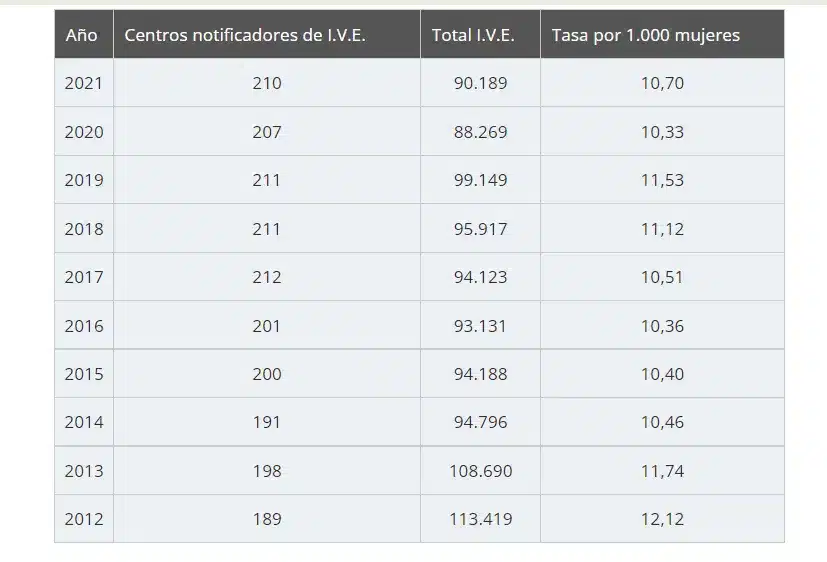Click the Centros notificadores de I.V.E. header
Image resolution: width=827 pixels, height=562 pixels.
[245, 35]
